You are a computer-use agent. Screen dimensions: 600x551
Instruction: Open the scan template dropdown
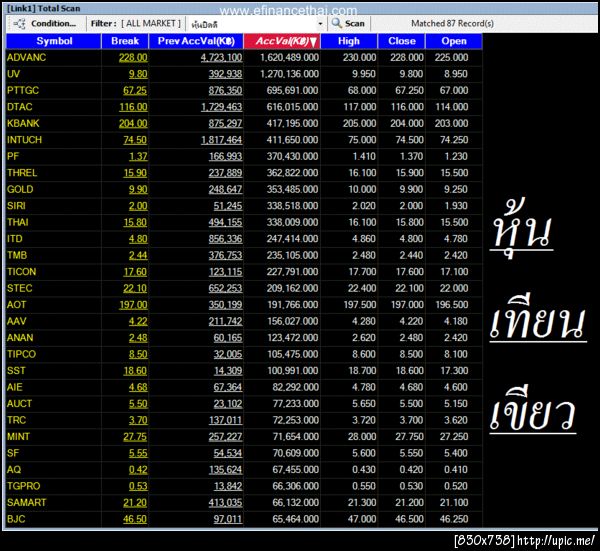(321, 24)
